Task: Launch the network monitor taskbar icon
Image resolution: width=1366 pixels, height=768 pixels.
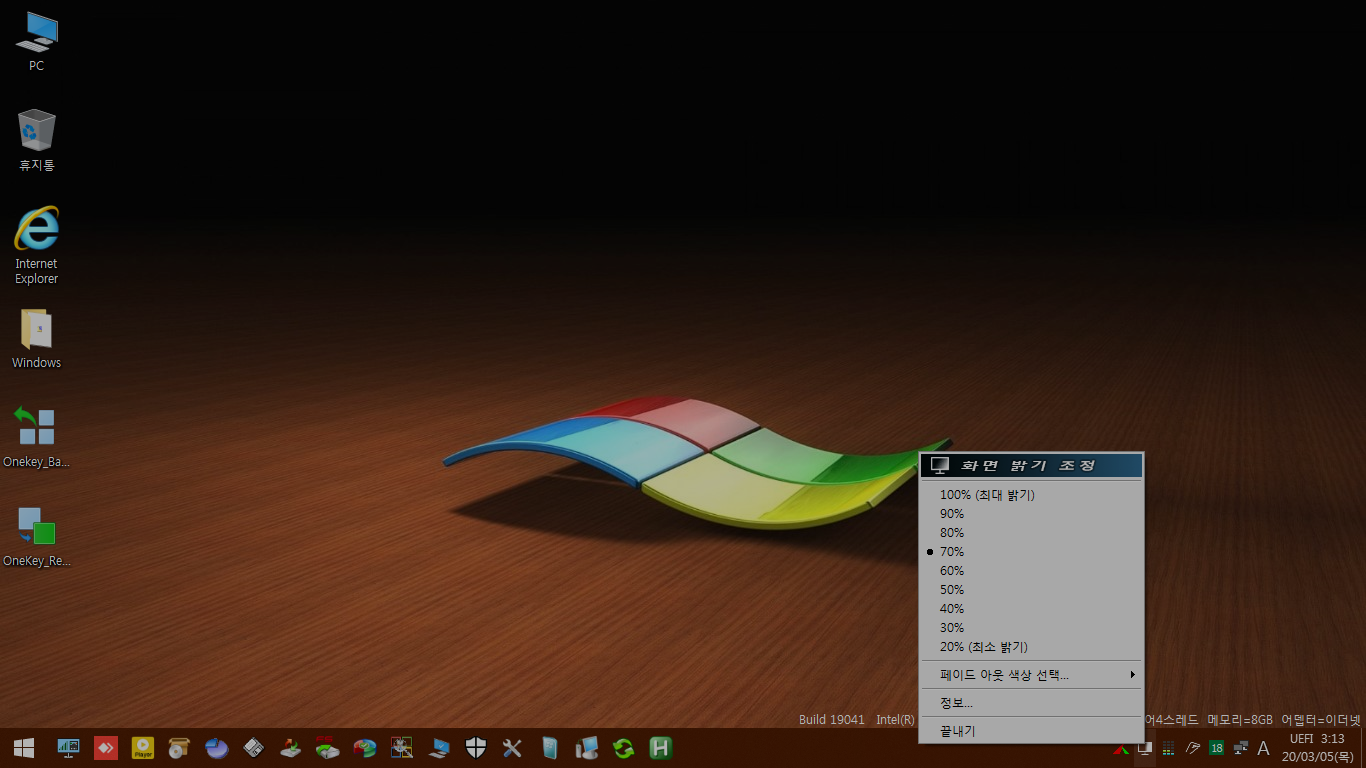Action: (69, 748)
